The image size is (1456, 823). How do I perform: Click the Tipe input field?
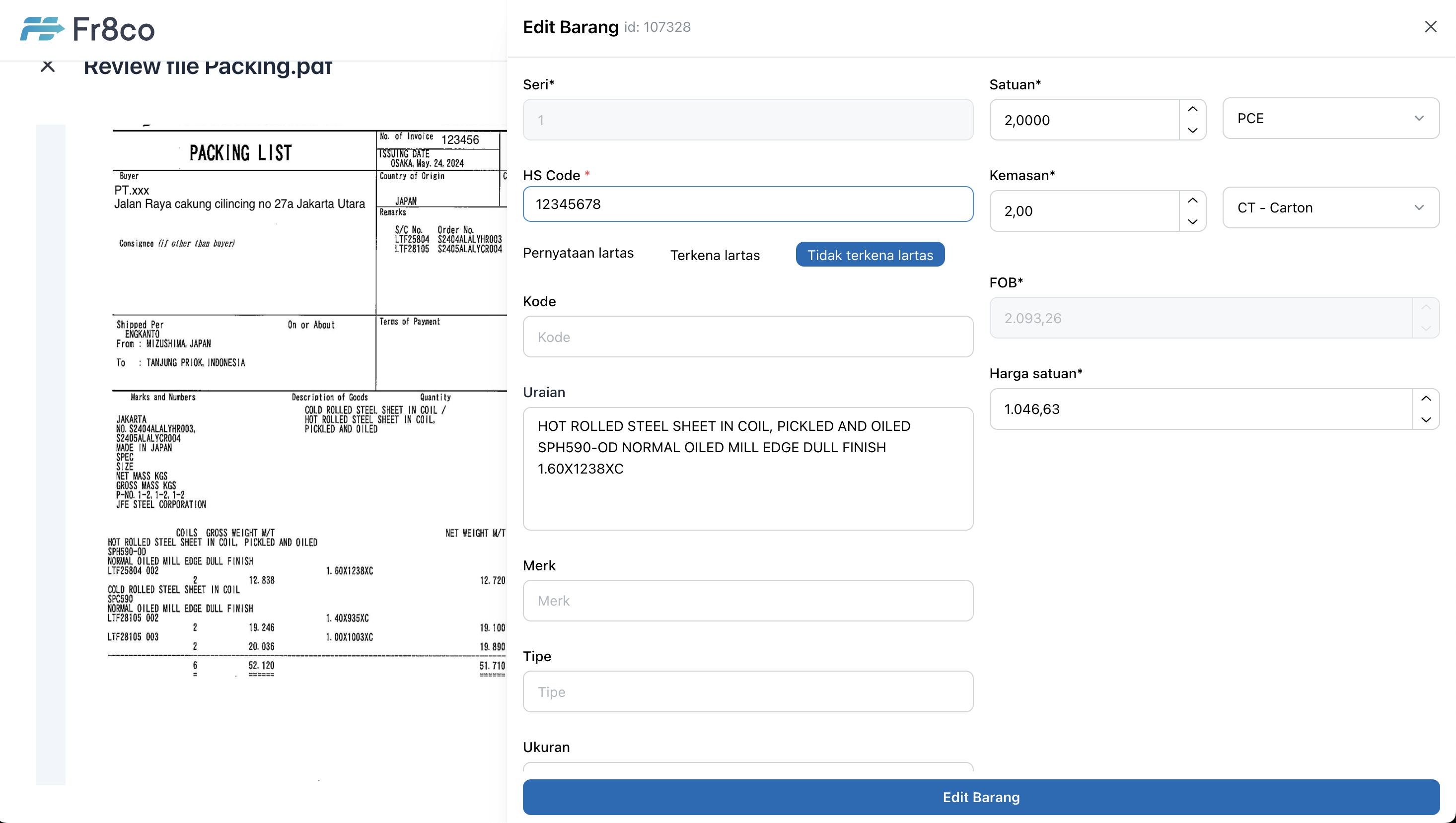tap(747, 691)
